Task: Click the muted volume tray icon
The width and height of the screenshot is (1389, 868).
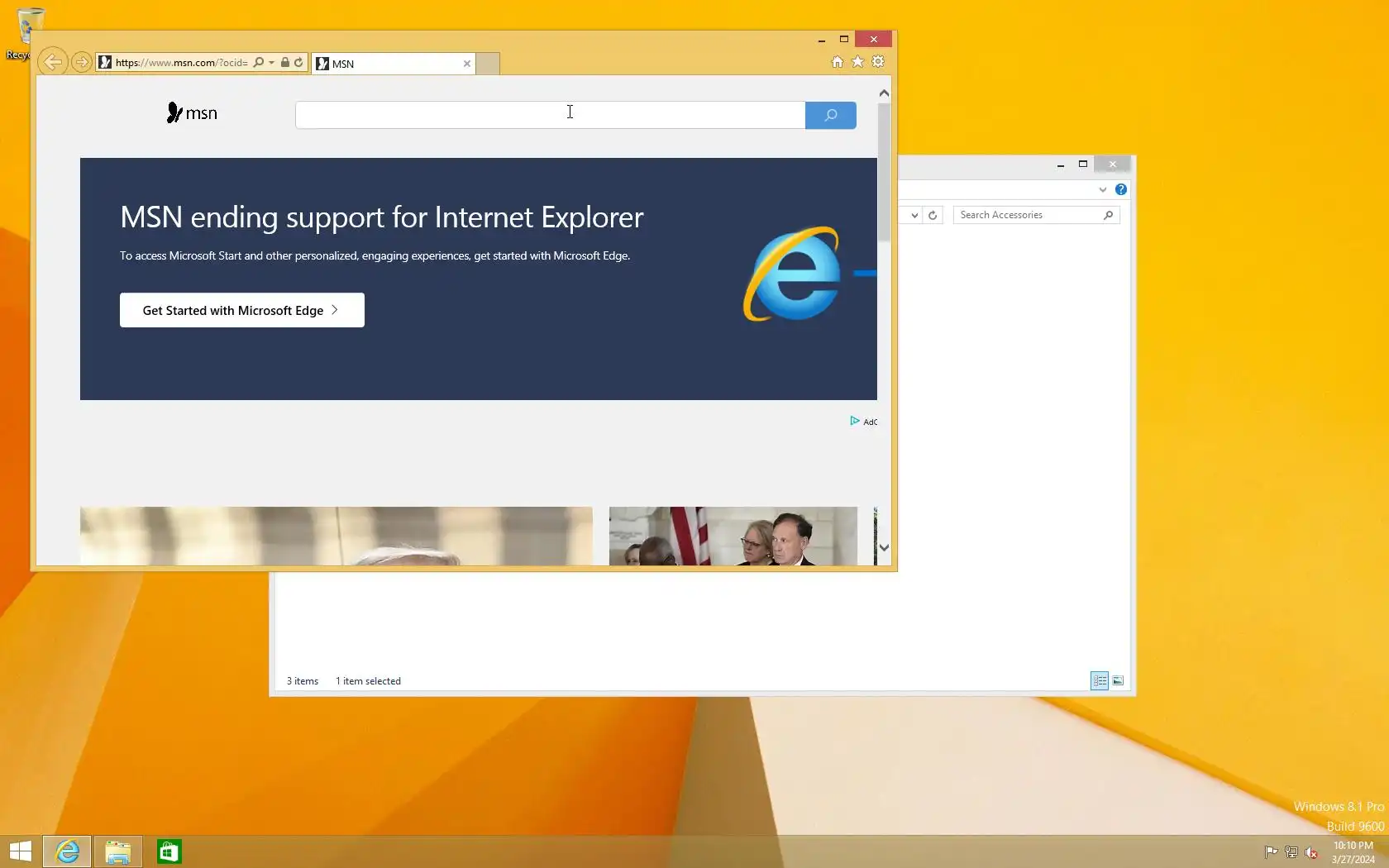Action: [1311, 852]
